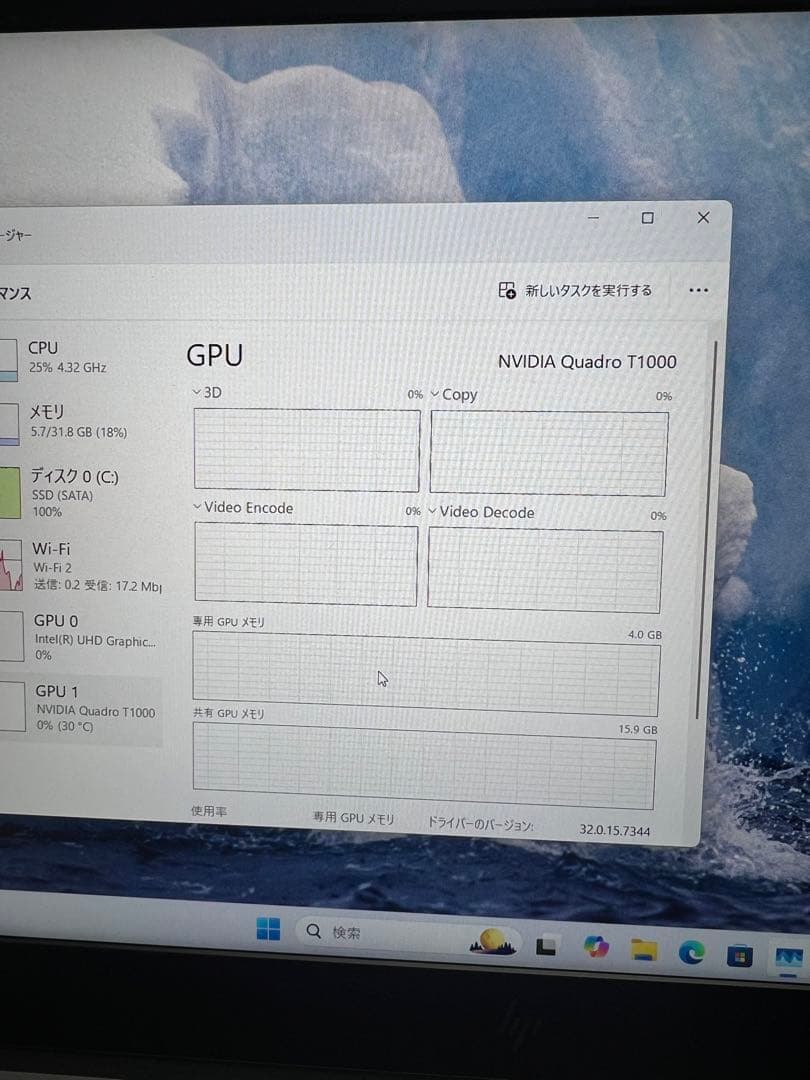Select ディスク 0 (C:) entry

click(81, 493)
